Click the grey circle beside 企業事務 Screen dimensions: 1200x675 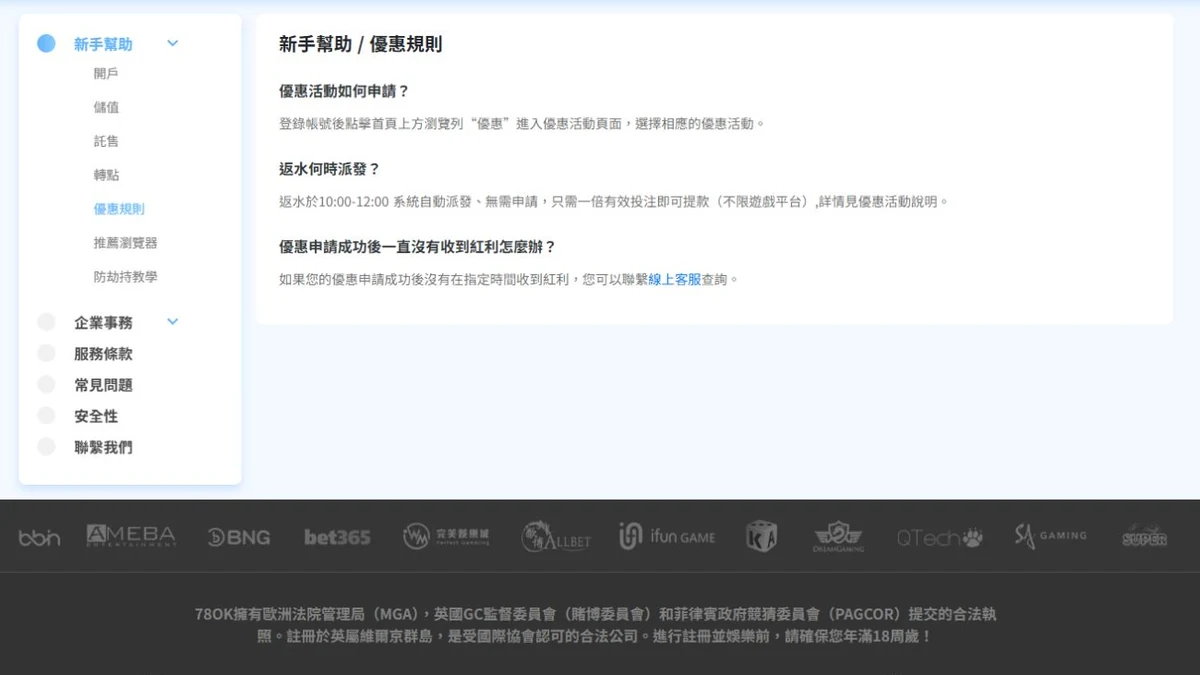pyautogui.click(x=46, y=322)
